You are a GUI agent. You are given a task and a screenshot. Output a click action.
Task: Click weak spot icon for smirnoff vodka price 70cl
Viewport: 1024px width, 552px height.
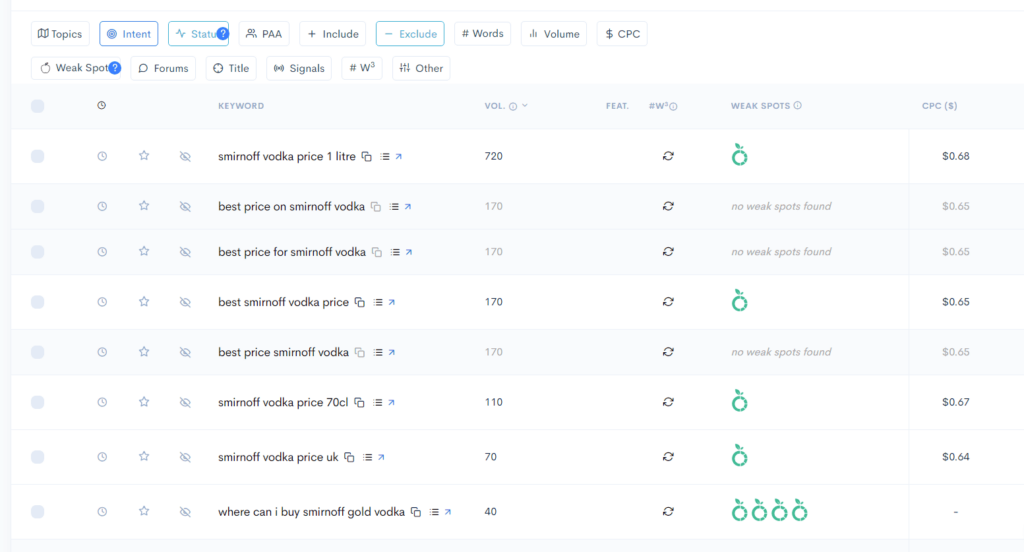(x=739, y=401)
